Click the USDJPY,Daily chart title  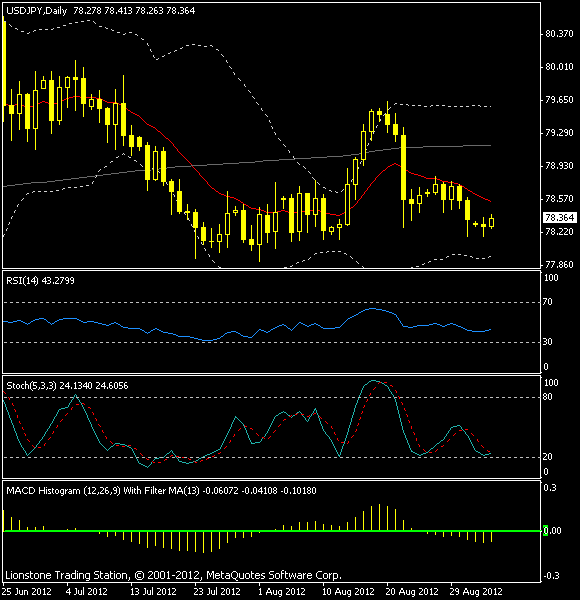[x=37, y=11]
